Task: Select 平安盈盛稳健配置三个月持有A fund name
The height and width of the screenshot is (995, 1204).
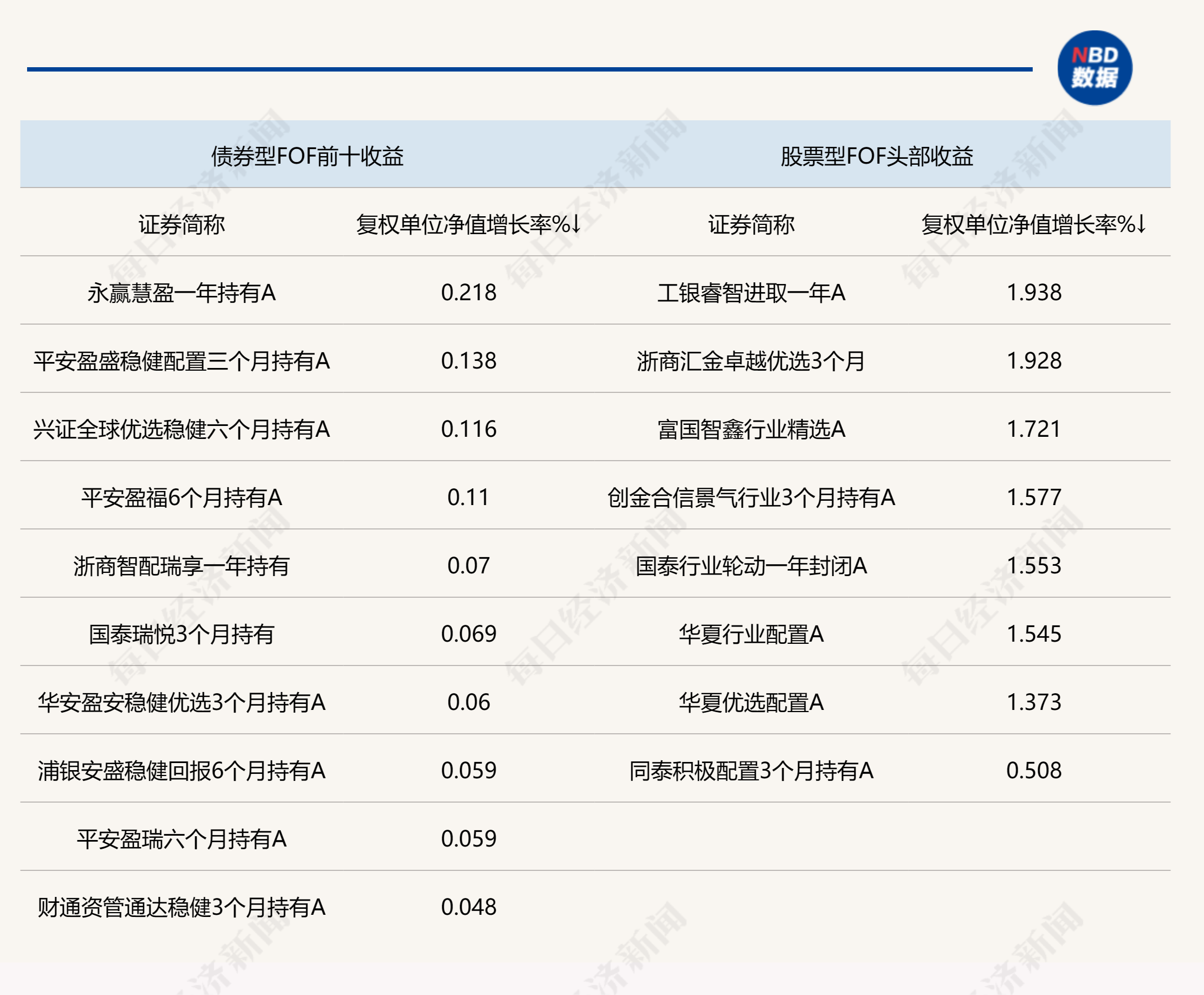Action: tap(182, 360)
